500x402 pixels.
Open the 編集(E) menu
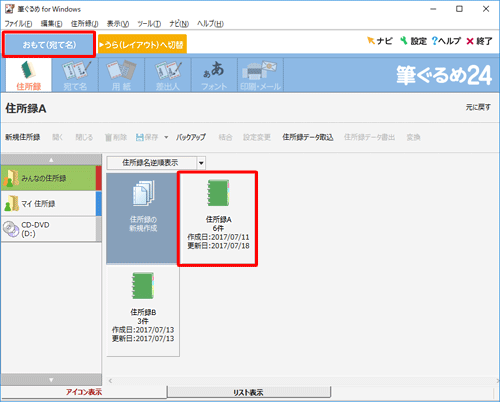51,24
